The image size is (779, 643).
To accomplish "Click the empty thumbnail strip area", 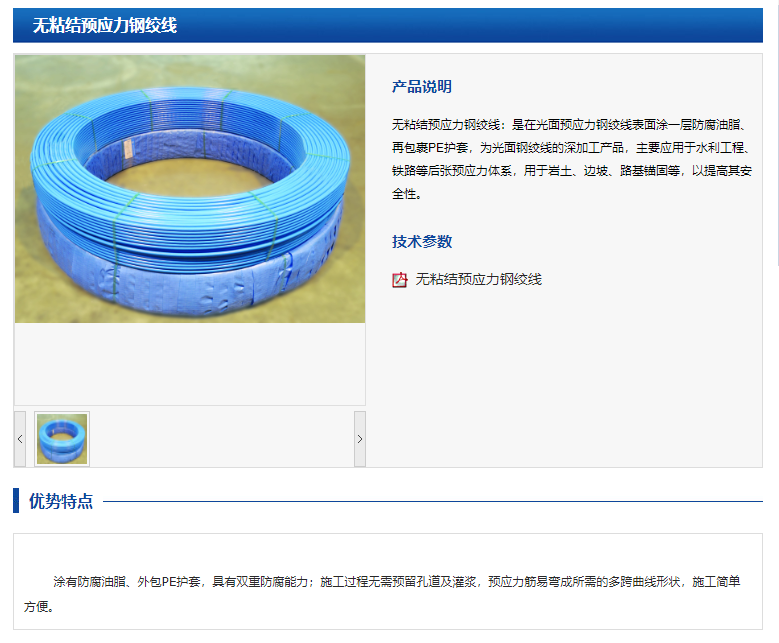I will (x=222, y=439).
